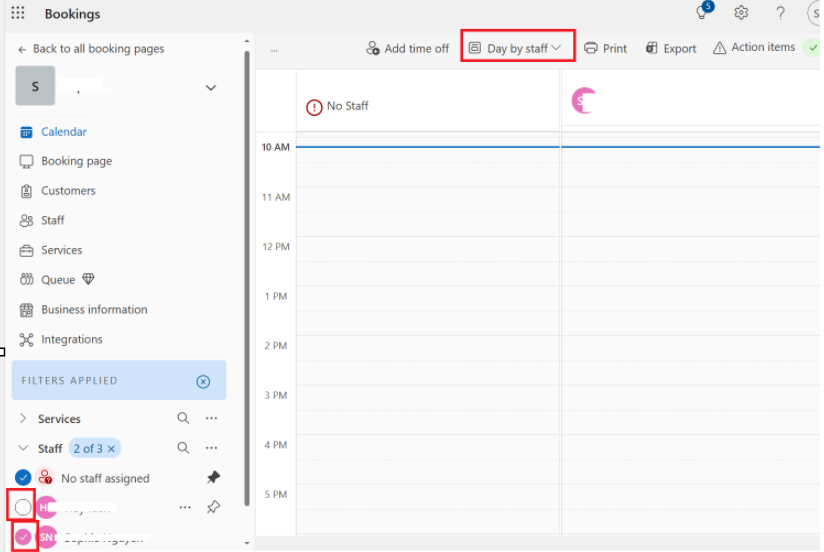
Task: Check the unchecked staff member circle
Action: pos(23,507)
